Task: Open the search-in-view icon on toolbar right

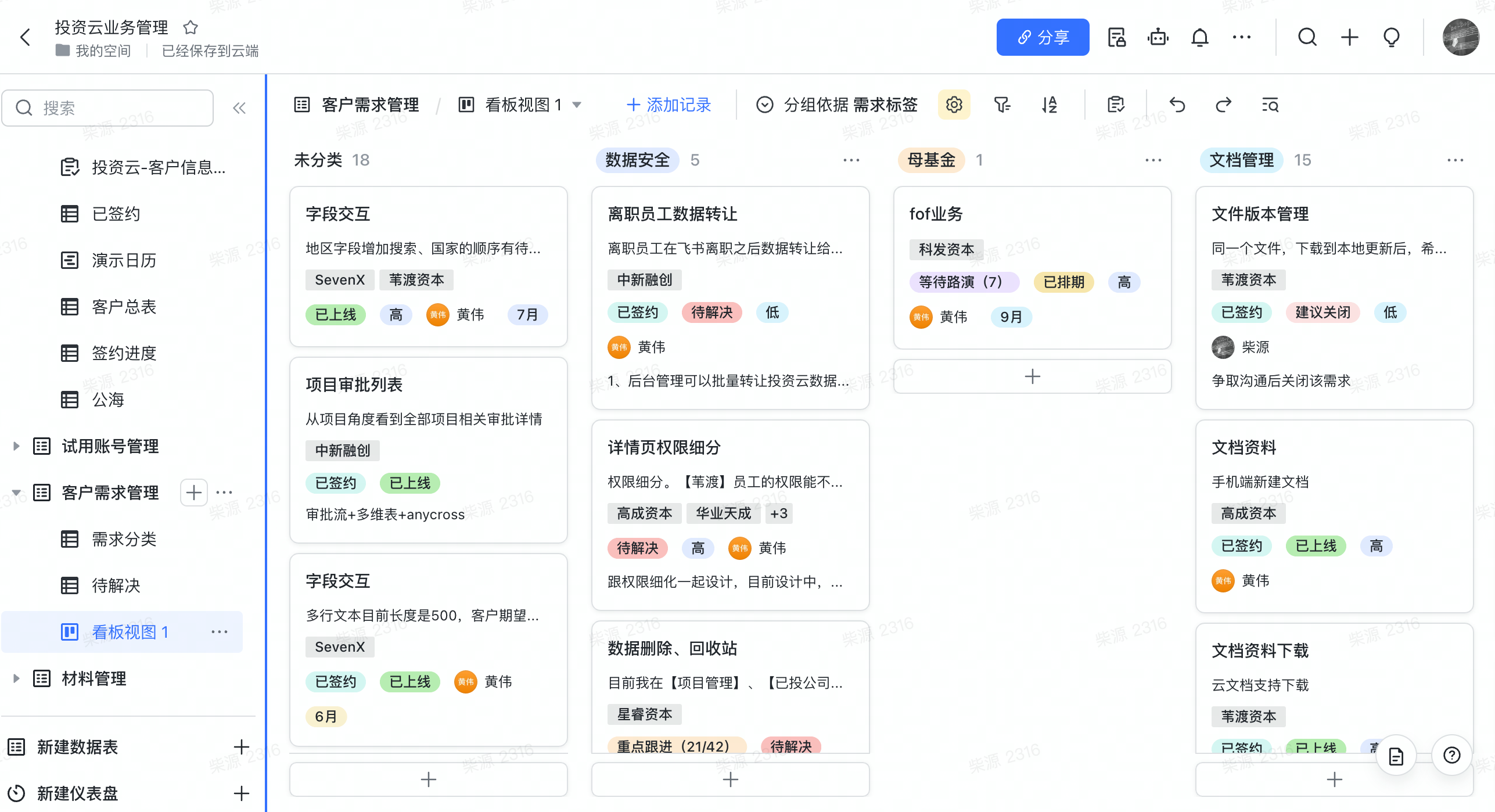Action: [x=1270, y=105]
